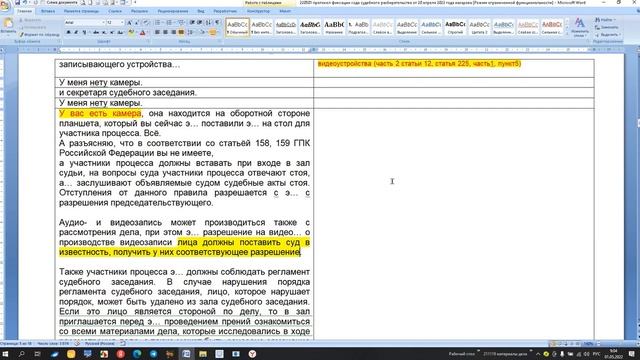Click the Paste (Вставить) icon
This screenshot has height=360, width=640.
tap(8, 24)
